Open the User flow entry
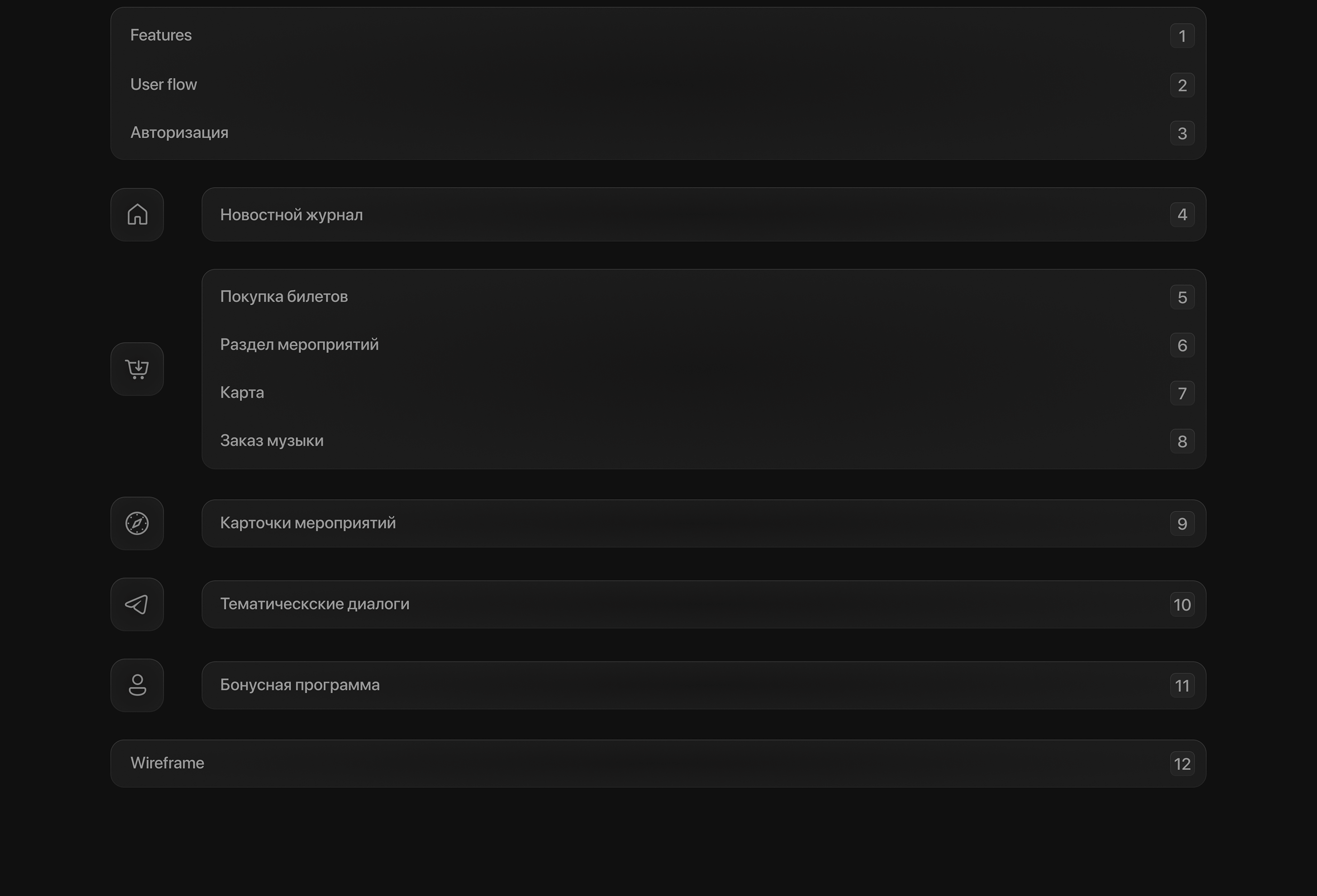The height and width of the screenshot is (896, 1317). tap(164, 85)
